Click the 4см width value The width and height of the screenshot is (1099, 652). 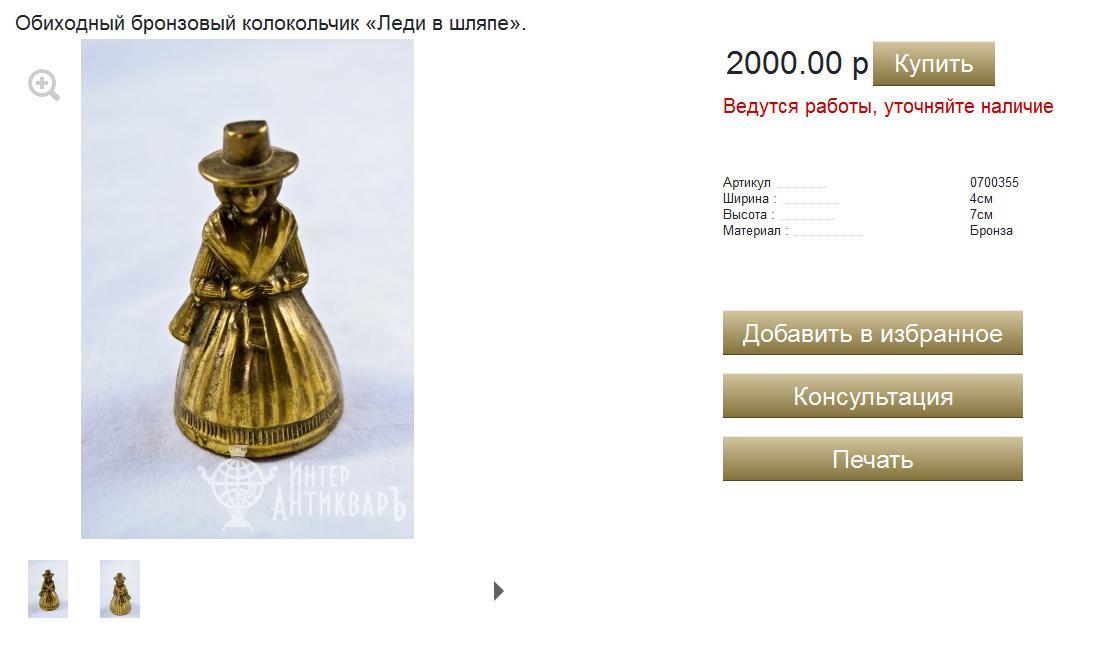coord(981,198)
